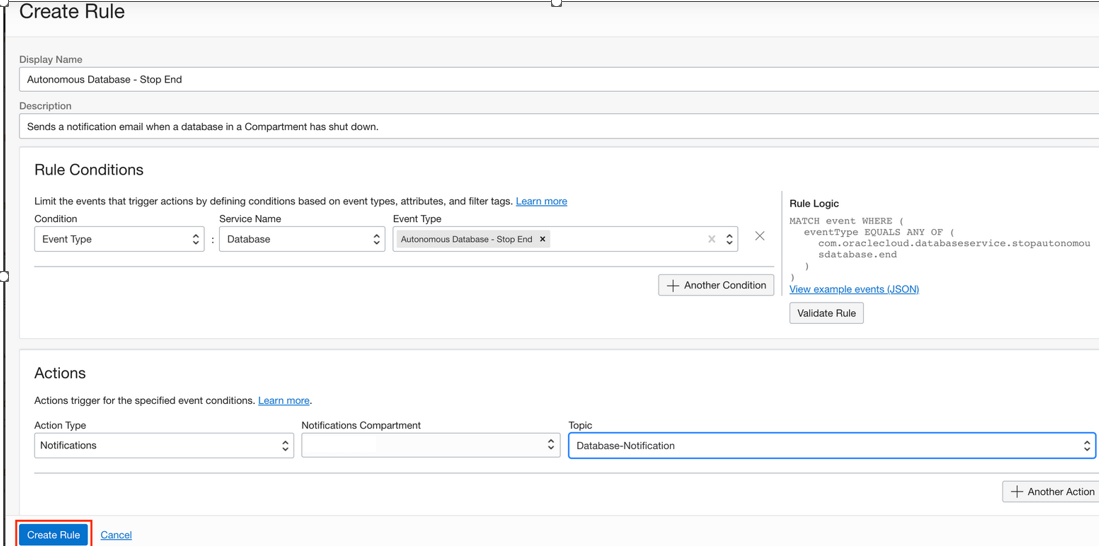
Task: Open the Service Name Database dropdown
Action: tap(302, 240)
